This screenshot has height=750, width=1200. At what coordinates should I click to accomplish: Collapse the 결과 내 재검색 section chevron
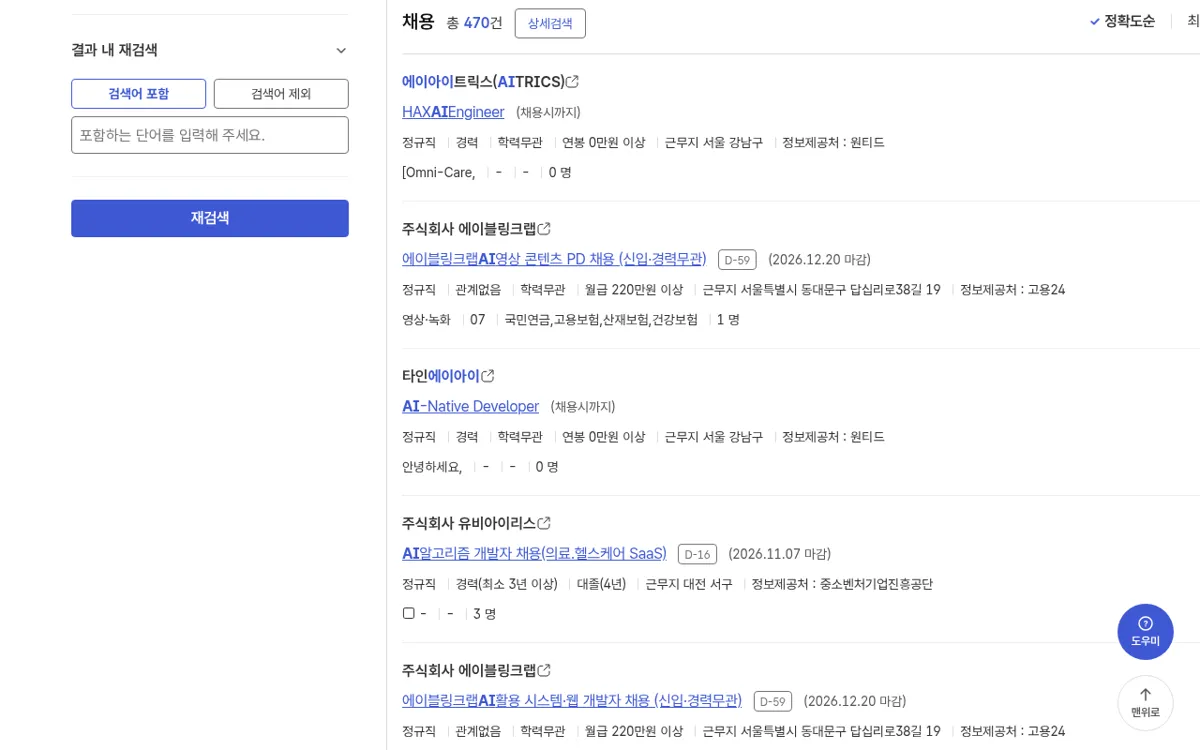[x=341, y=50]
